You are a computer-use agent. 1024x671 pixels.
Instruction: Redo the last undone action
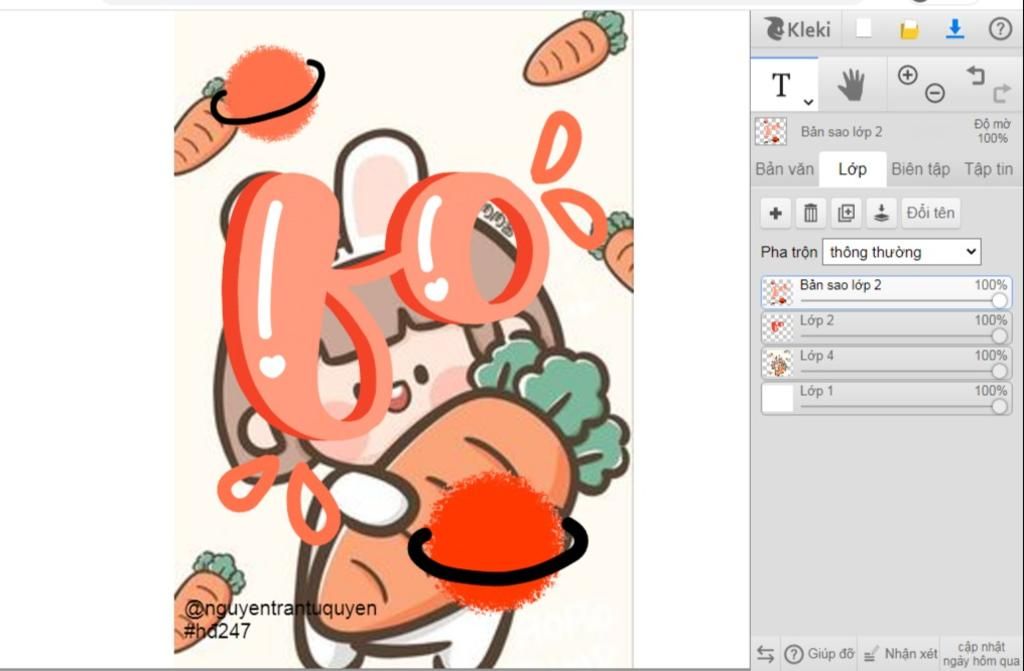[x=1002, y=94]
